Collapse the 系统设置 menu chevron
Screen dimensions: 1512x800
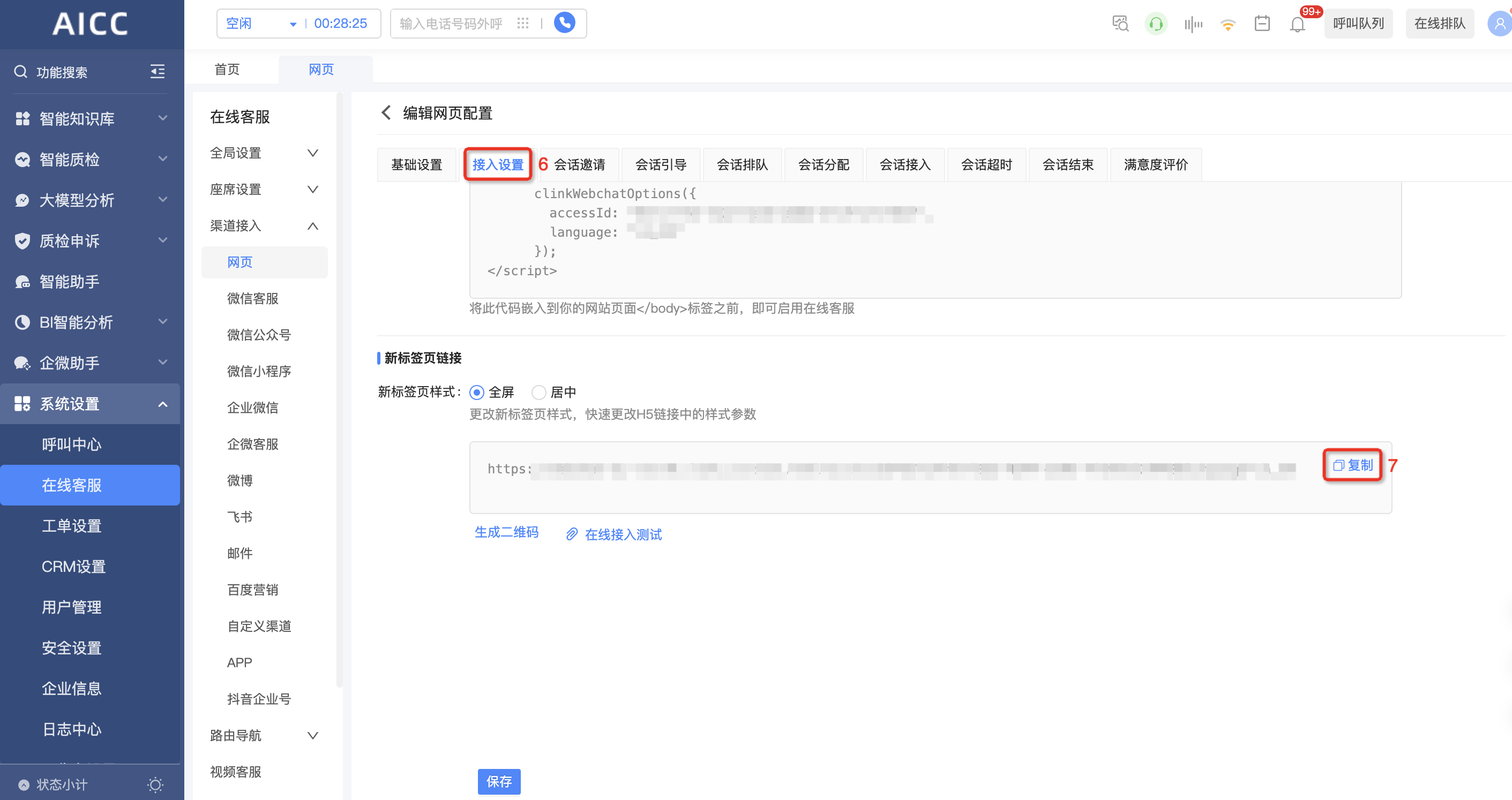coord(163,404)
